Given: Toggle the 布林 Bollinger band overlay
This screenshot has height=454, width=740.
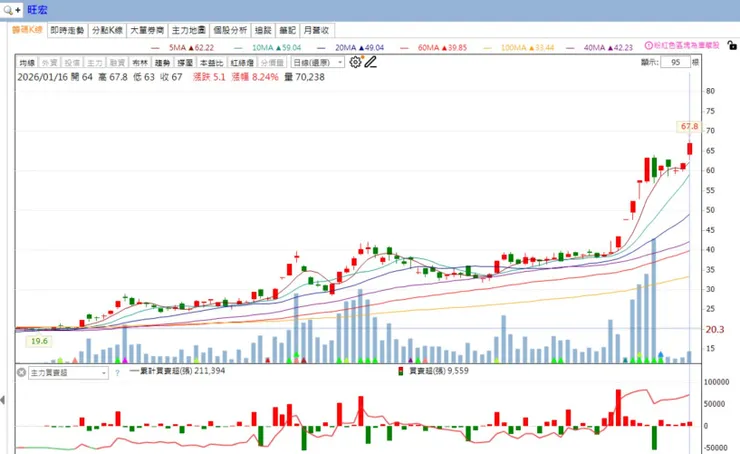Looking at the screenshot, I should (140, 62).
